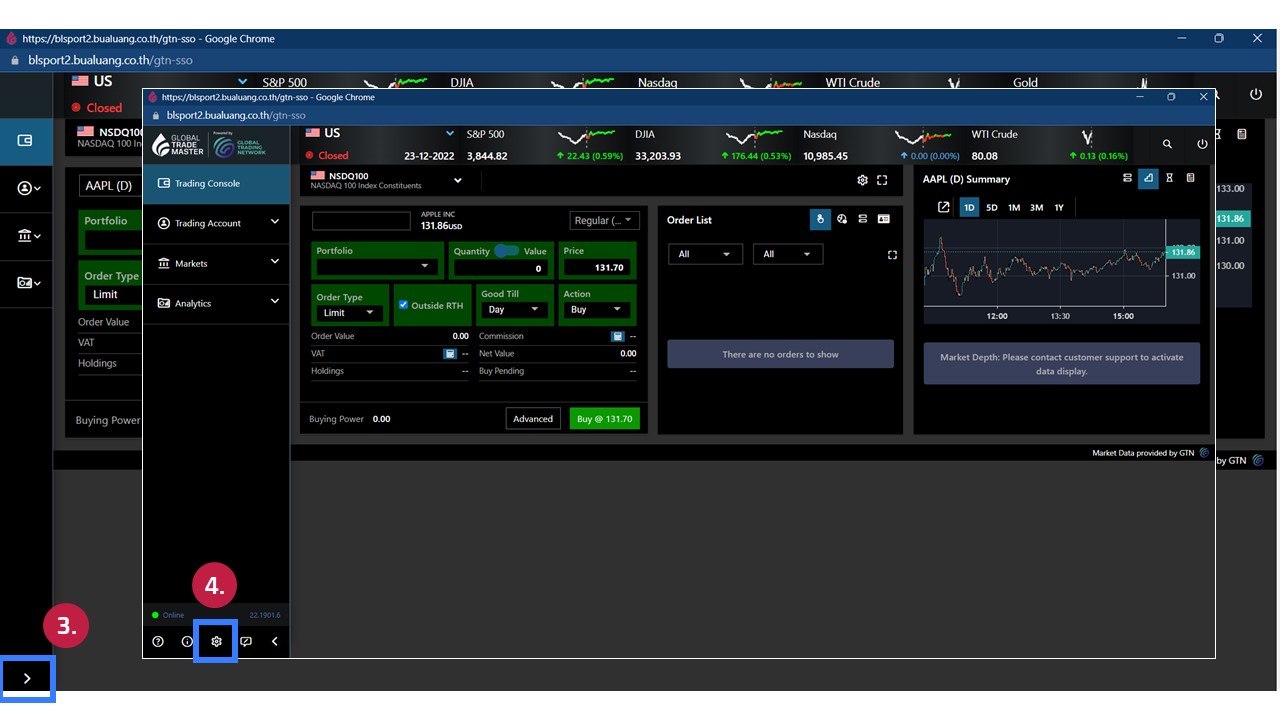Click the stacked rows icon in Order List
The width and height of the screenshot is (1280, 720).
[x=863, y=219]
